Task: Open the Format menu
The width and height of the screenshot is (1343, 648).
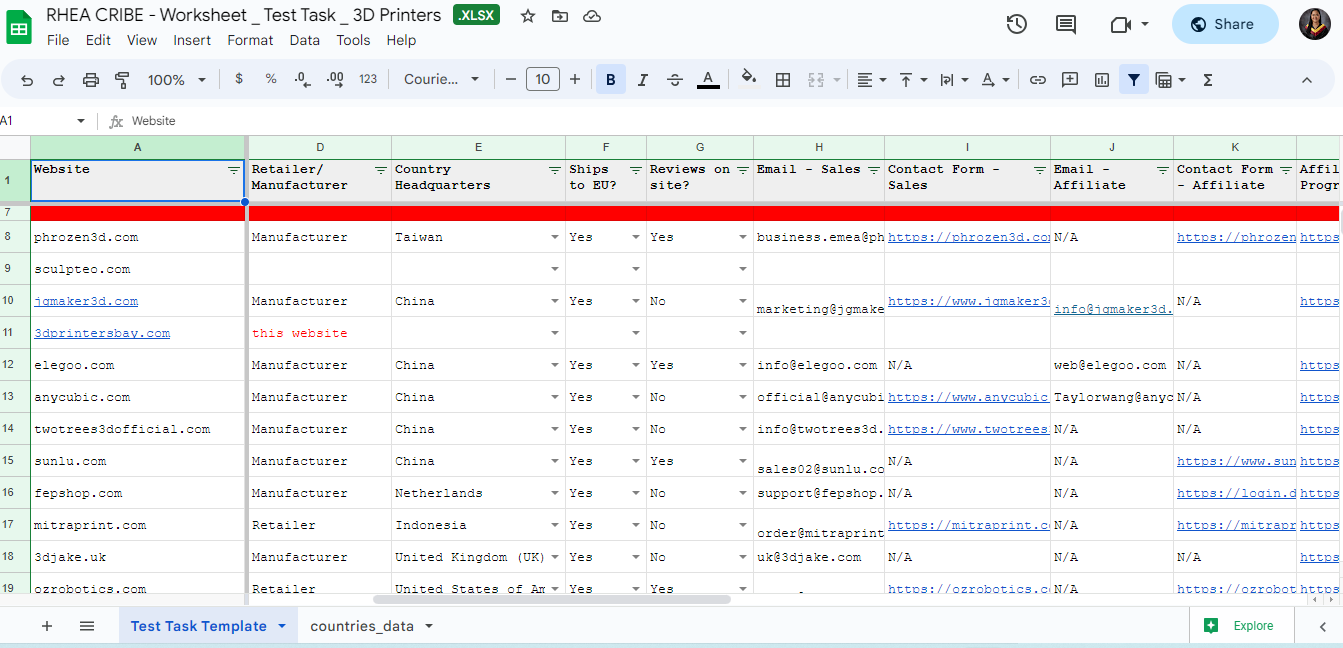Action: pos(250,40)
